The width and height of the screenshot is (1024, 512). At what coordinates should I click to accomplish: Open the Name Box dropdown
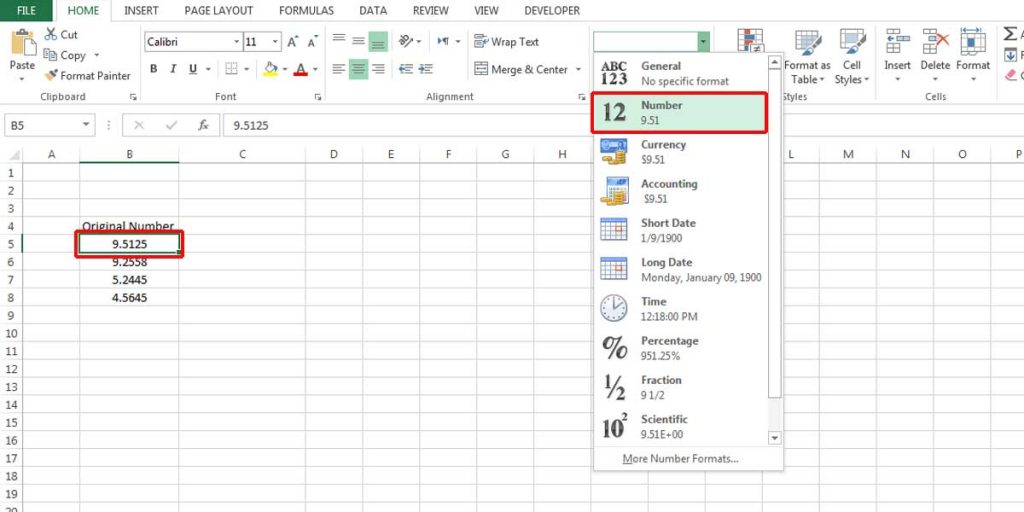(x=86, y=125)
